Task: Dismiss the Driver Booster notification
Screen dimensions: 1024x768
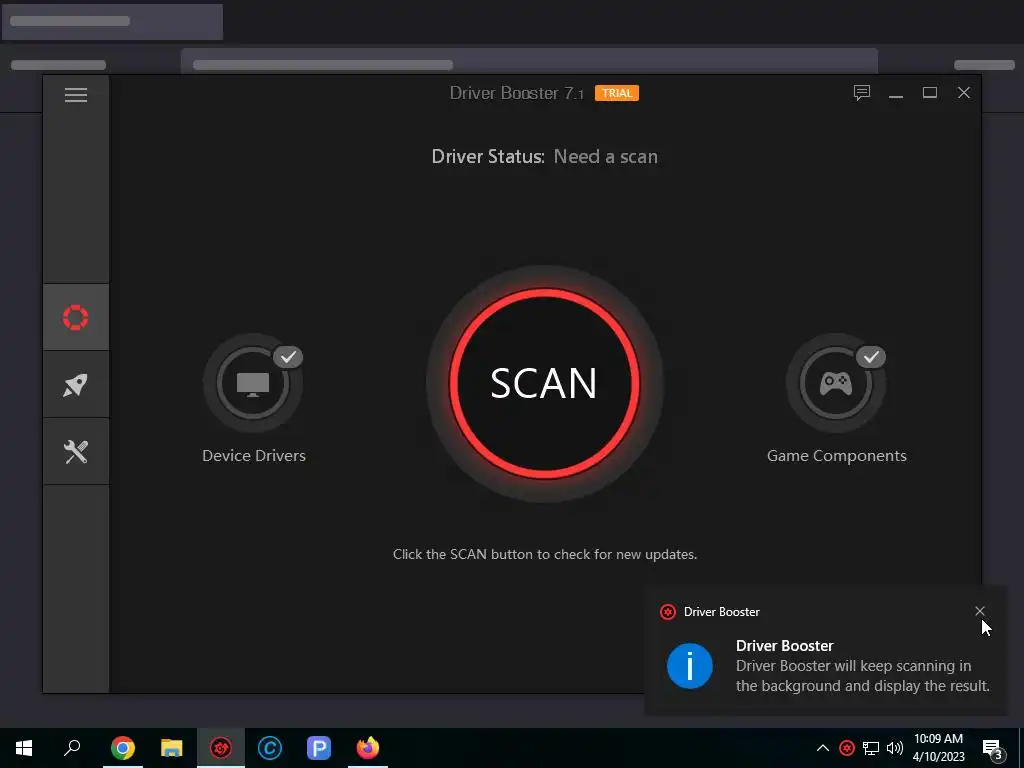Action: coord(980,611)
